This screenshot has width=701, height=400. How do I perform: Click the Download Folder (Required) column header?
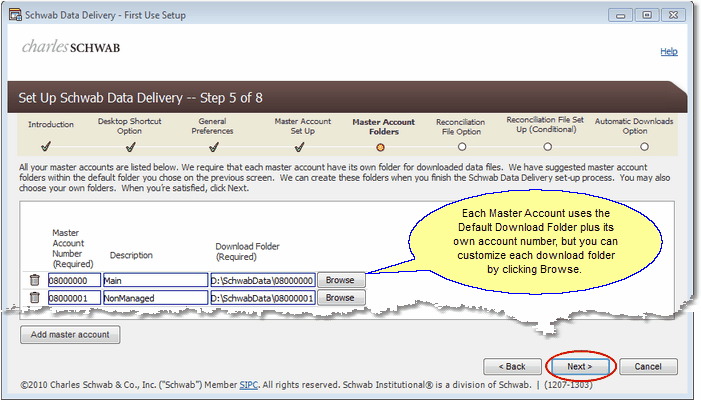tap(247, 252)
